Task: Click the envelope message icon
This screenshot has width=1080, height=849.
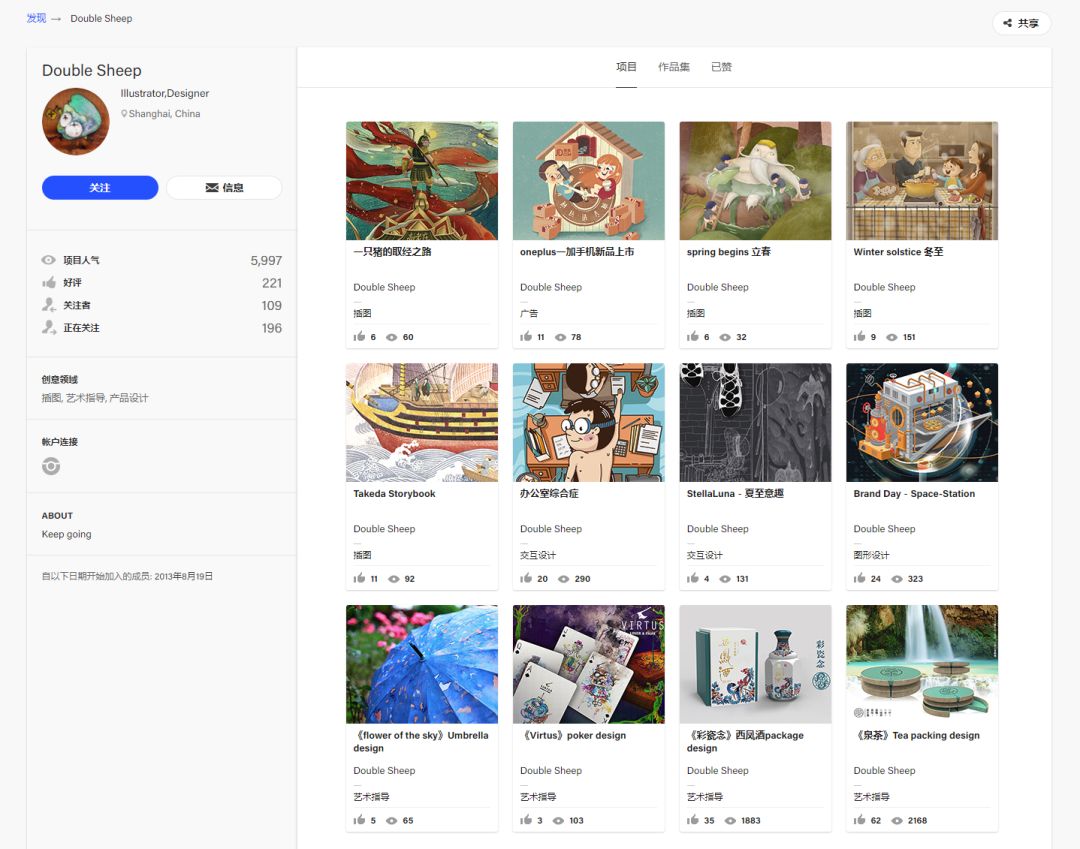Action: [212, 188]
